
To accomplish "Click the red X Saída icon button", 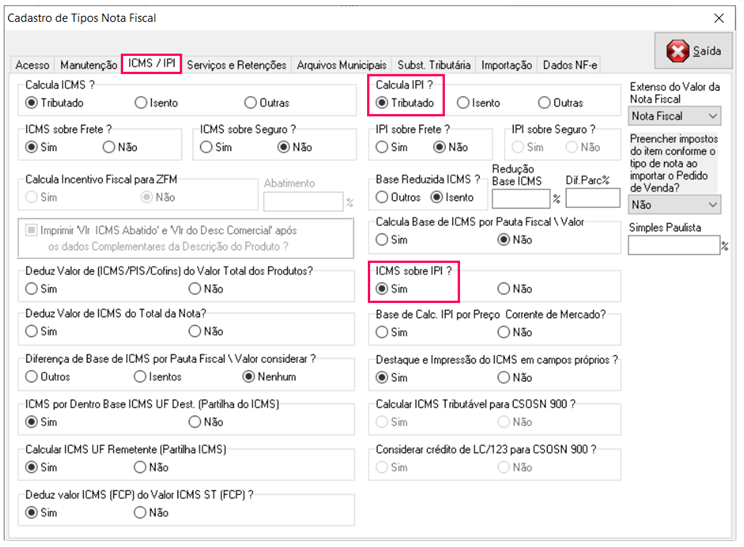I will click(694, 50).
